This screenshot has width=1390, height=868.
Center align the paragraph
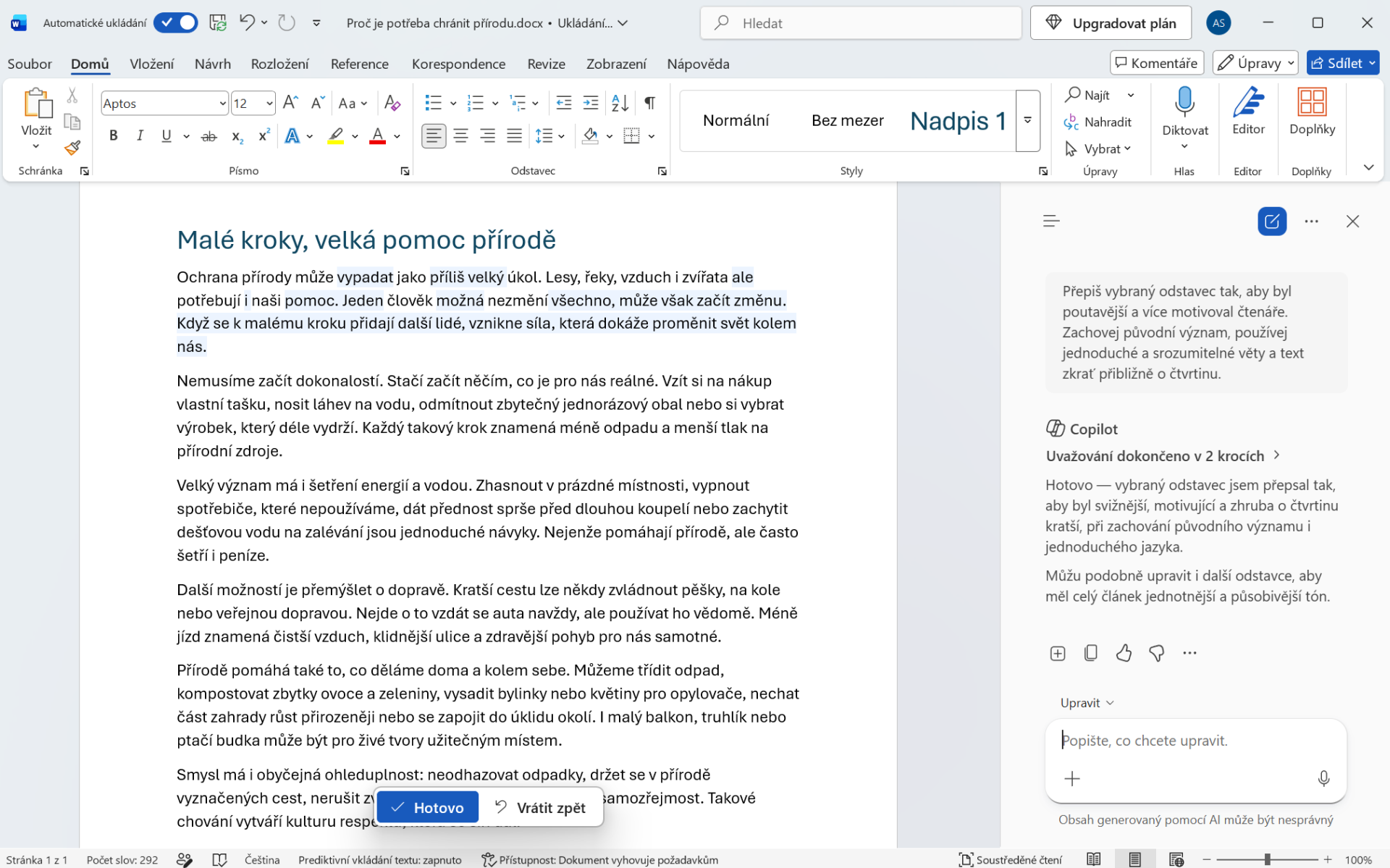[x=460, y=135]
